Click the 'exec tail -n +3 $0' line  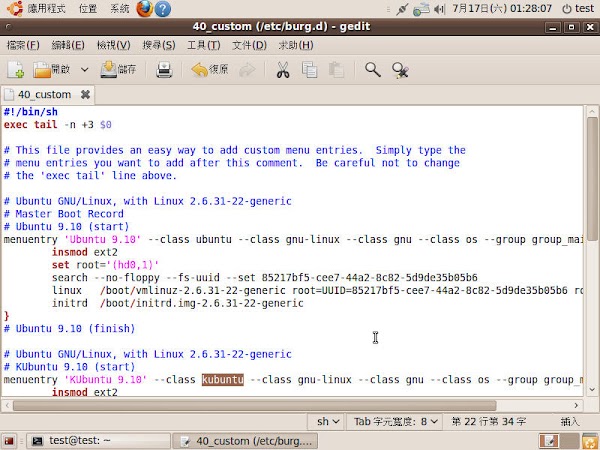click(x=58, y=125)
